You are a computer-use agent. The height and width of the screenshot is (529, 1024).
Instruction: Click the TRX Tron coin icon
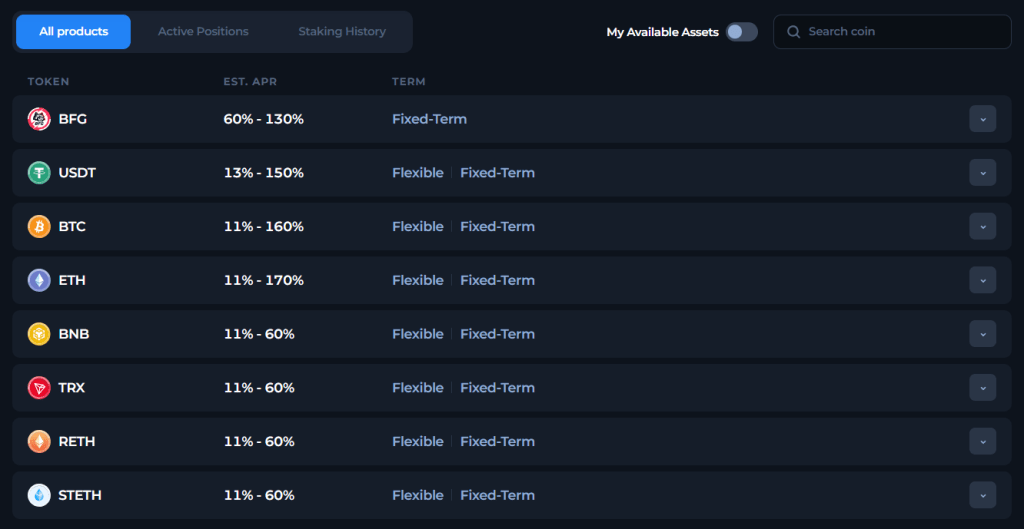[x=39, y=388]
